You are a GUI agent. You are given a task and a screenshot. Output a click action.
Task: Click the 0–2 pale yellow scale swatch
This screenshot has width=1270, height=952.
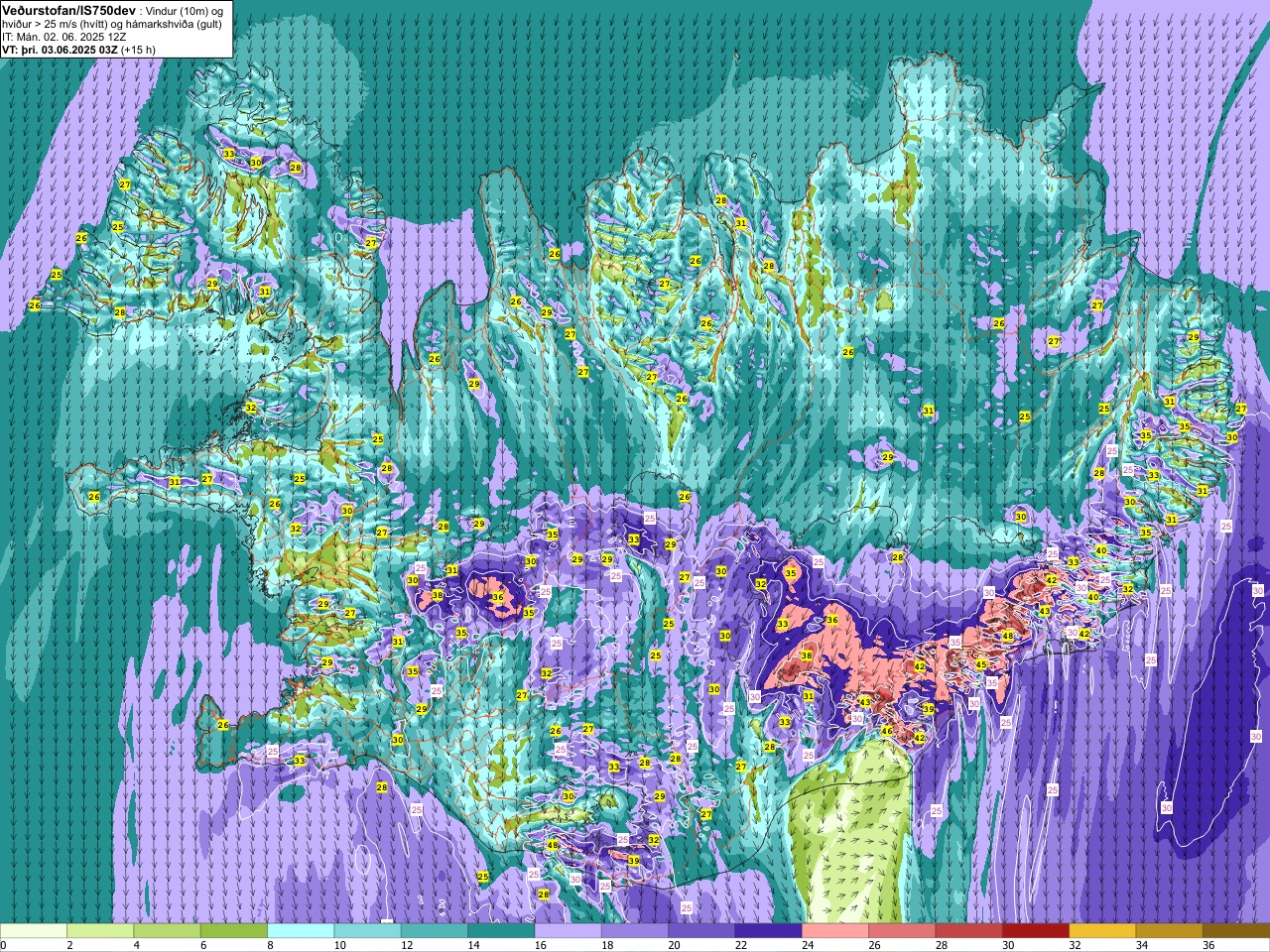pyautogui.click(x=34, y=931)
